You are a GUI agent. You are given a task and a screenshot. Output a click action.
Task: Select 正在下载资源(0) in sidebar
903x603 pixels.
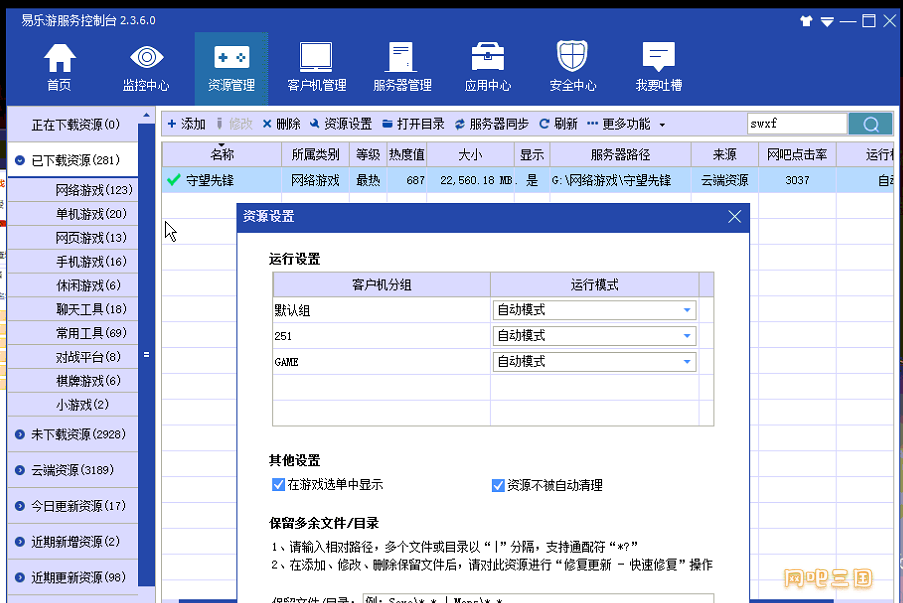[73, 124]
